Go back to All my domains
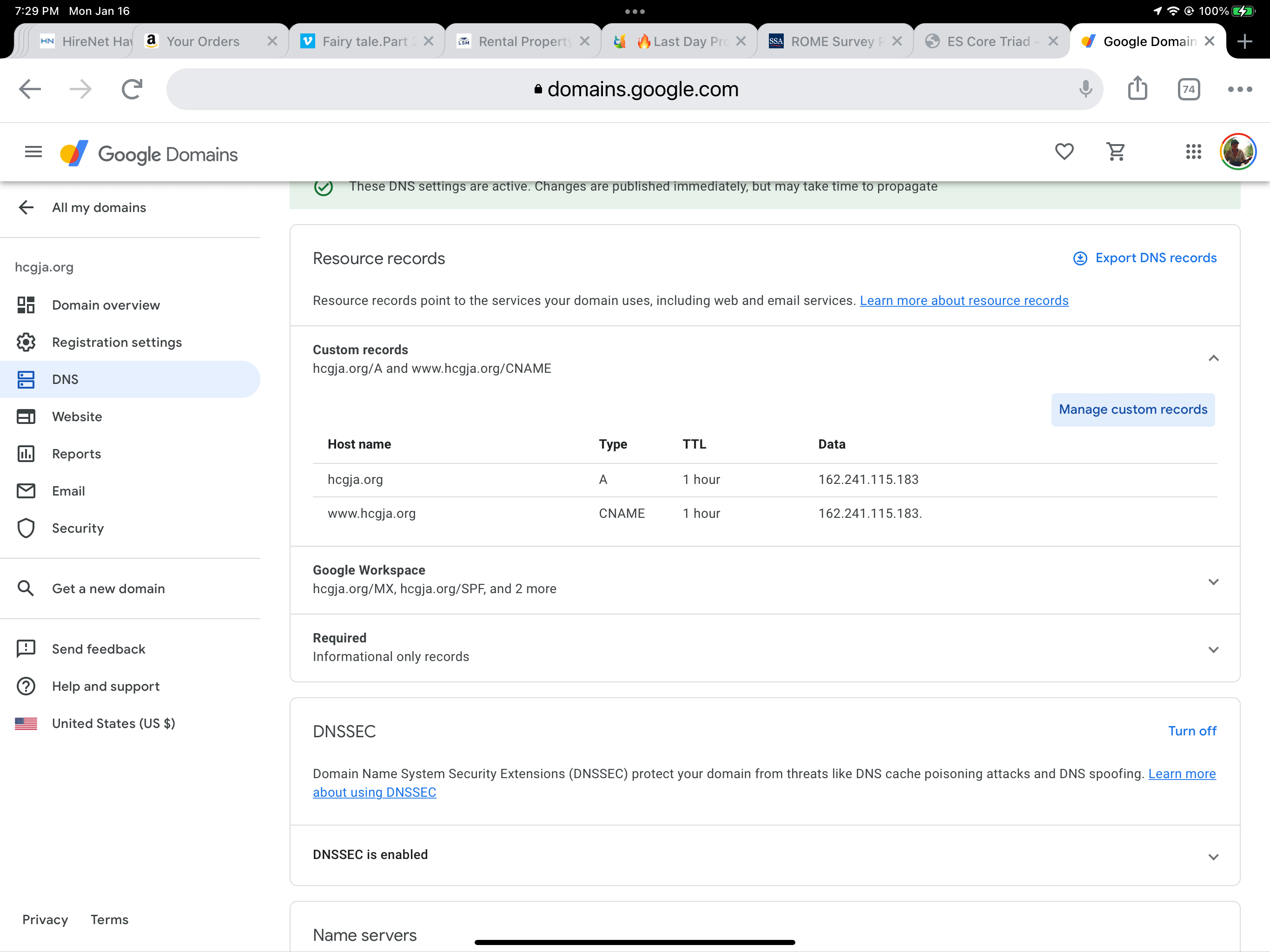 pos(83,207)
